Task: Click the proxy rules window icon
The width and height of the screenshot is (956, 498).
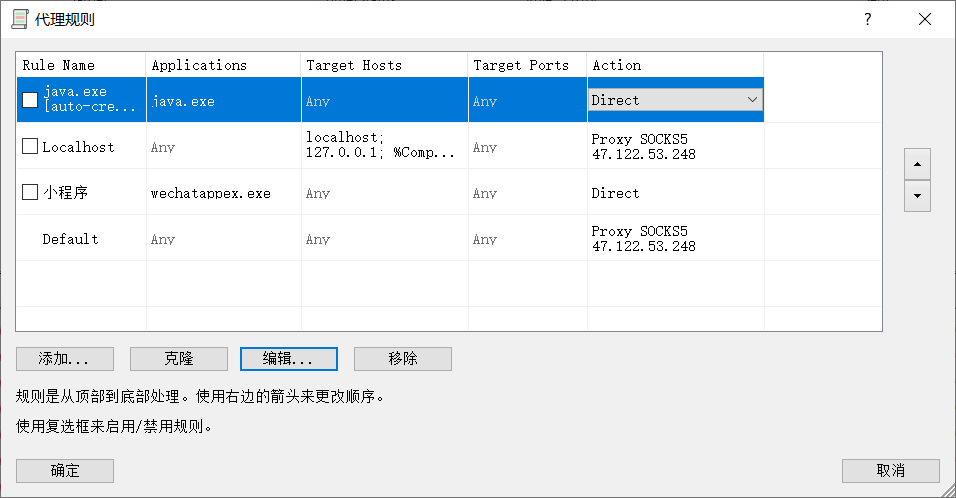Action: pos(19,19)
